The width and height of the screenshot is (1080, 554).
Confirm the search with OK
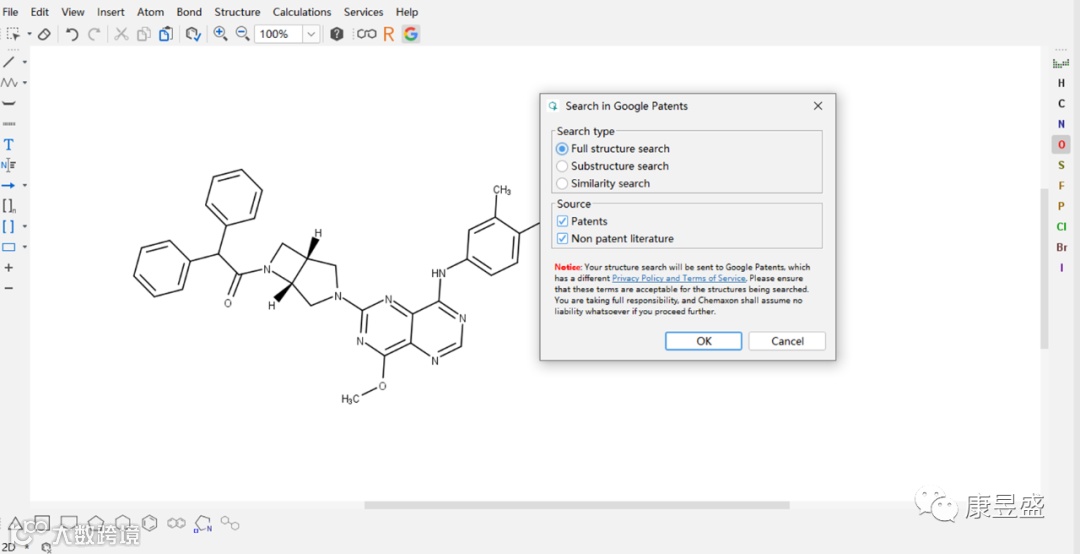pos(703,341)
